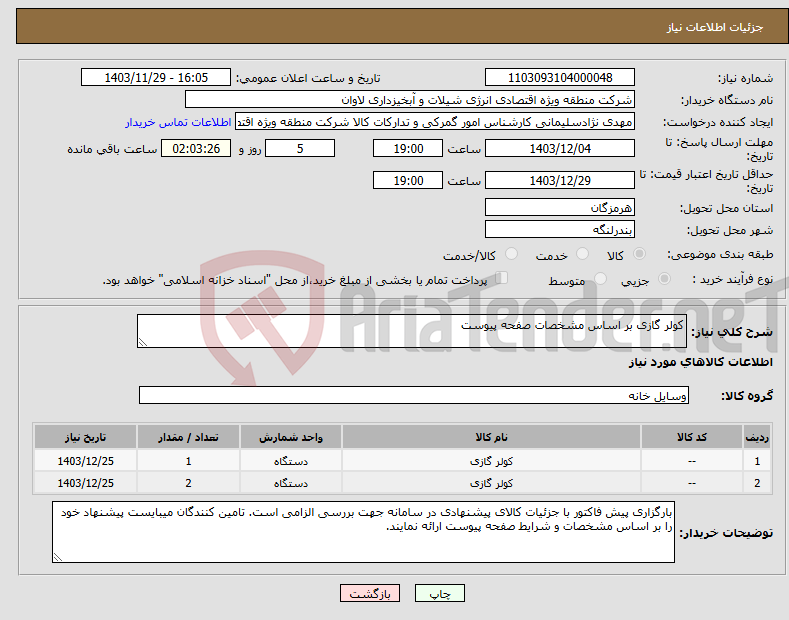Click the کد کالا column header

(692, 437)
